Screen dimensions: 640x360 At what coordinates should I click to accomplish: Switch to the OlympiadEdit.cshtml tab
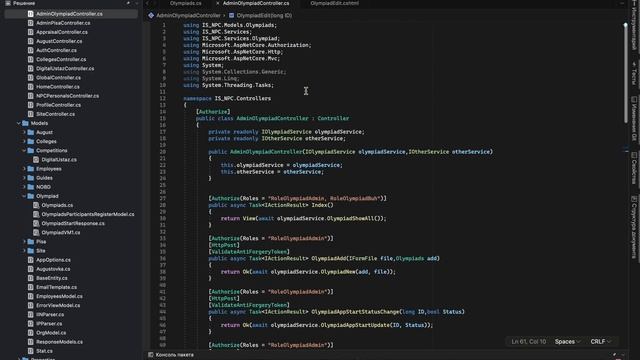pos(334,3)
